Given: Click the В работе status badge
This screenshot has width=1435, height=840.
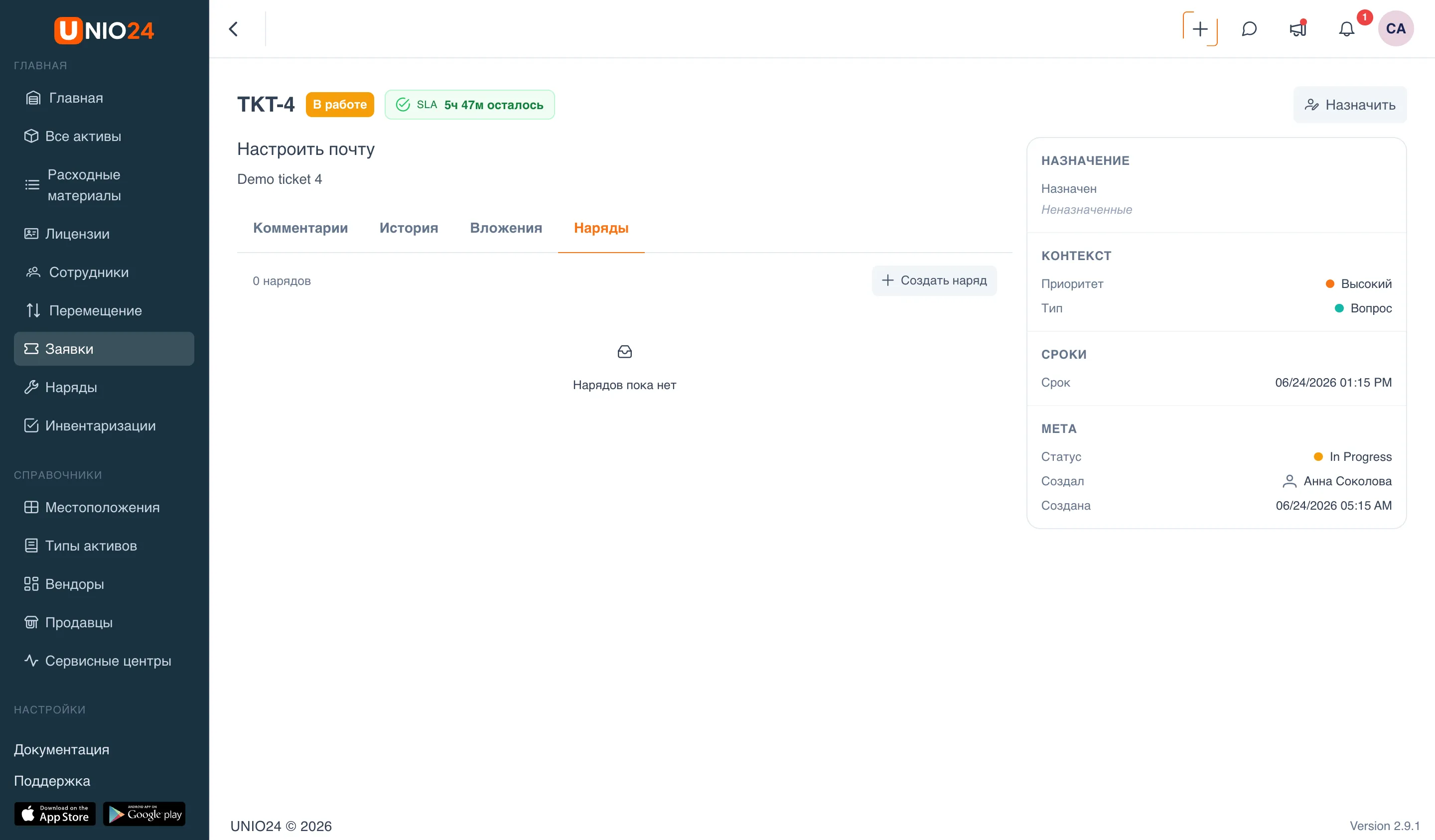Looking at the screenshot, I should (x=339, y=104).
